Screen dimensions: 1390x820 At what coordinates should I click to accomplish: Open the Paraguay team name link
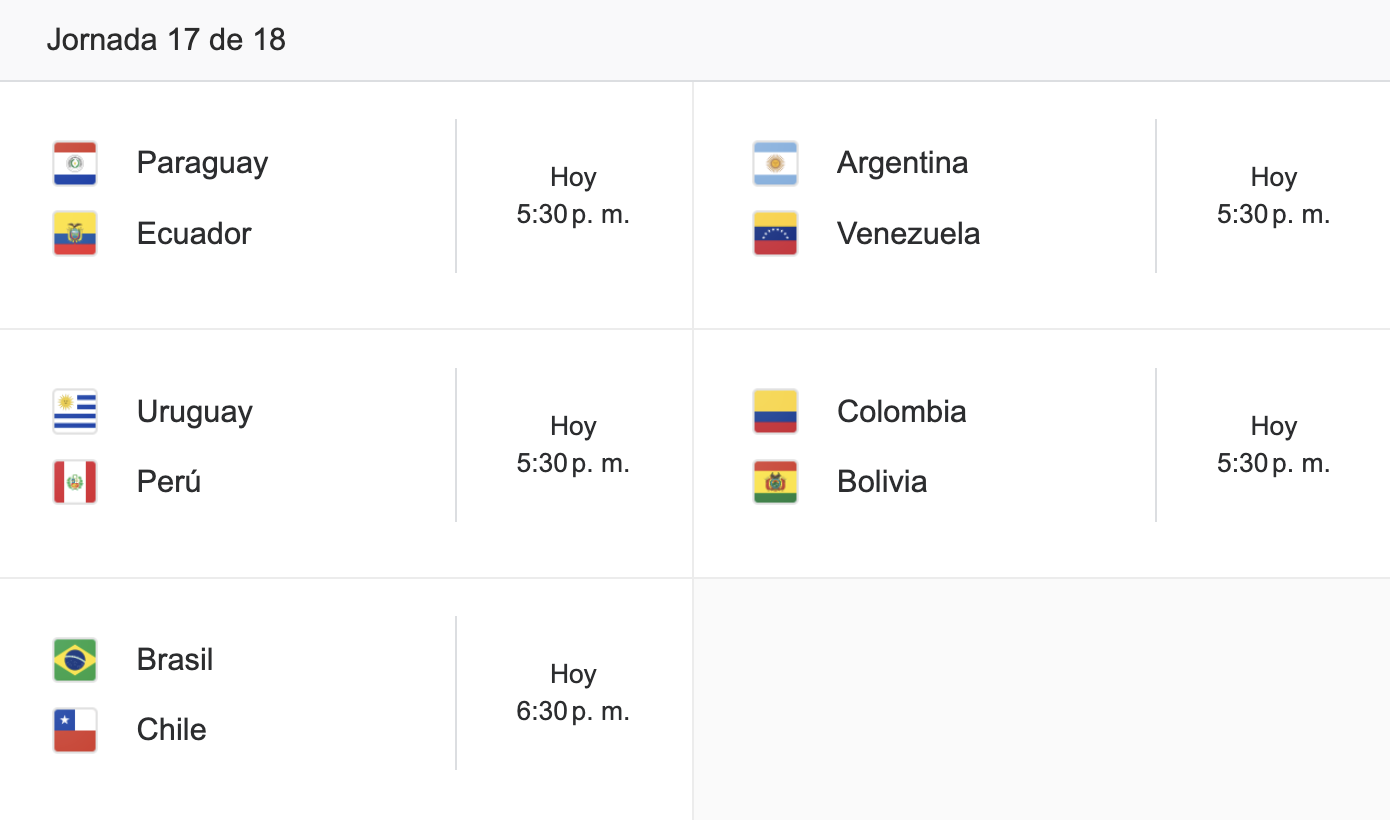click(x=202, y=163)
